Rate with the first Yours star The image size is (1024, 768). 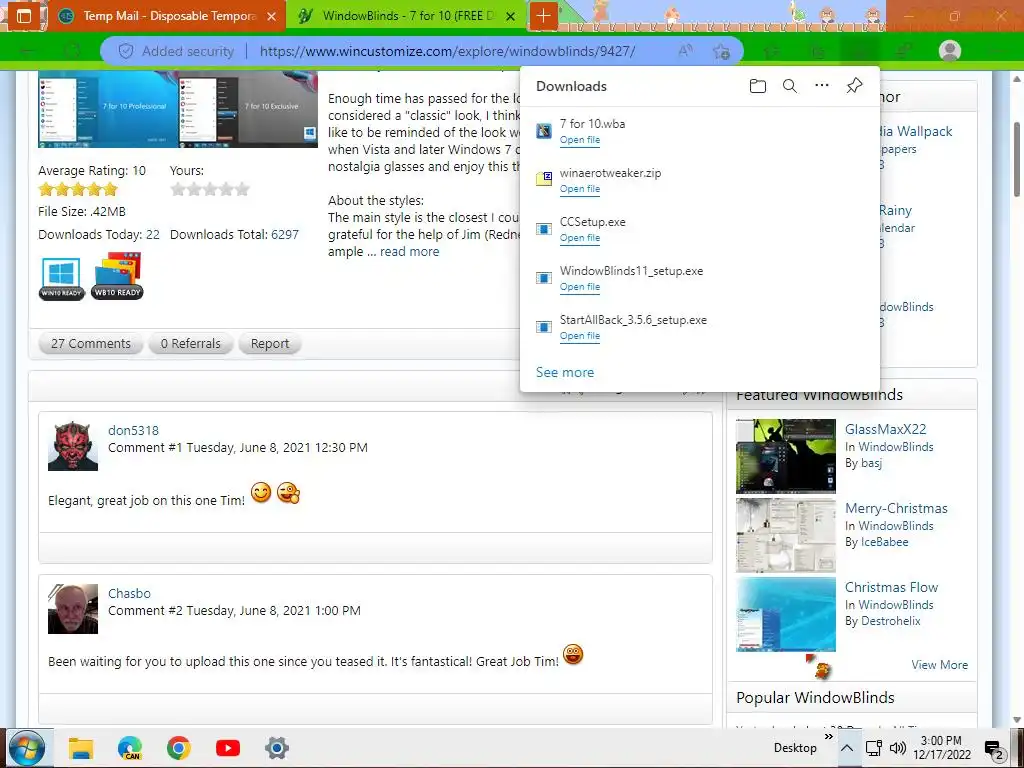click(x=178, y=189)
